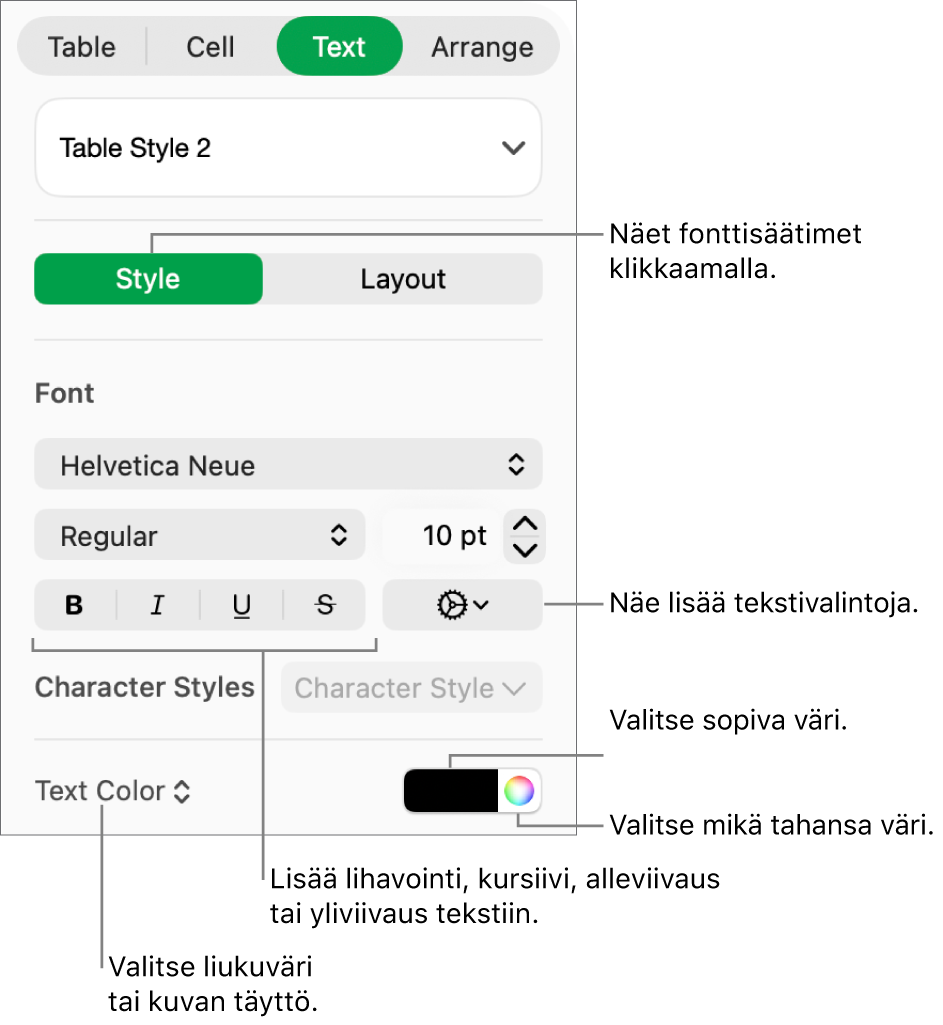This screenshot has height=1025, width=943.
Task: Open the Table Style 2 dropdown
Action: (288, 148)
